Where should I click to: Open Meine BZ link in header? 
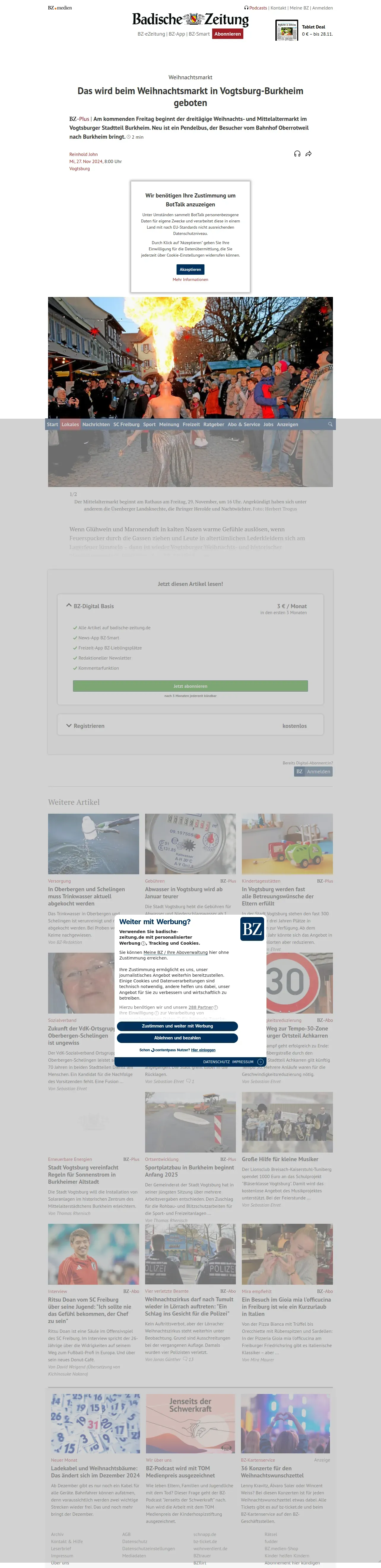pos(299,8)
